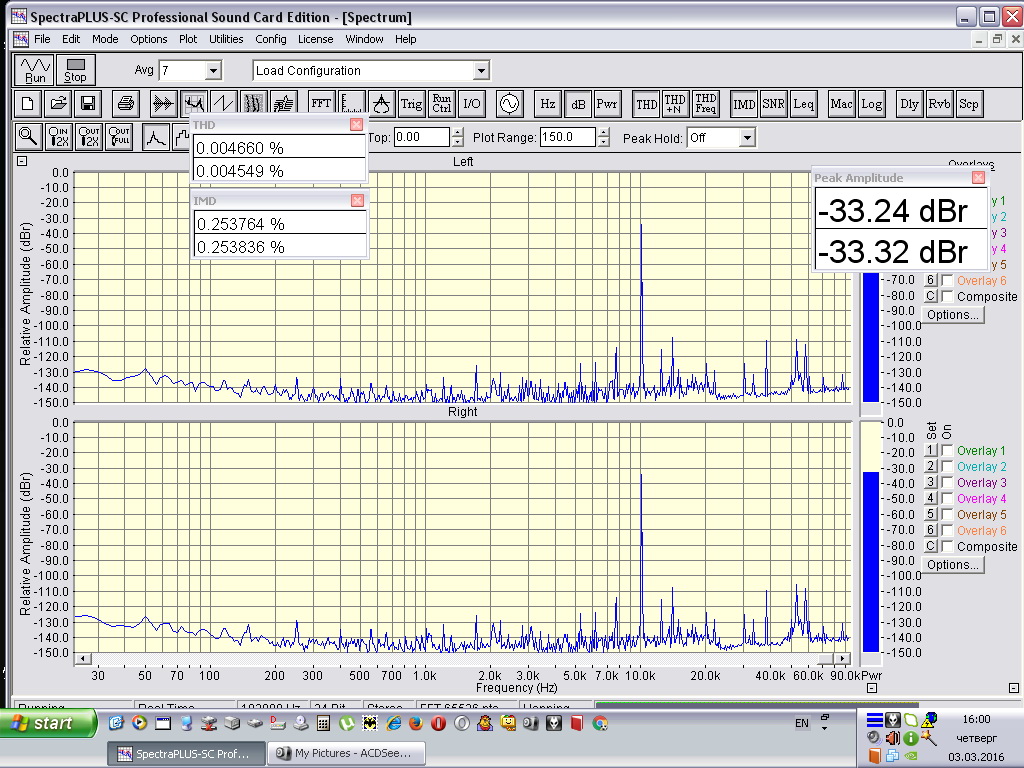Open the IMD measurement tool

[x=744, y=103]
